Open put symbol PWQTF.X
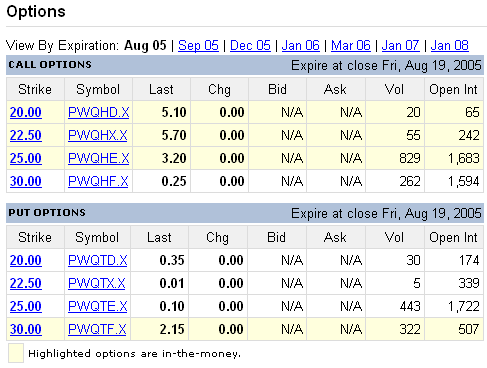This screenshot has height=368, width=487. (x=97, y=329)
